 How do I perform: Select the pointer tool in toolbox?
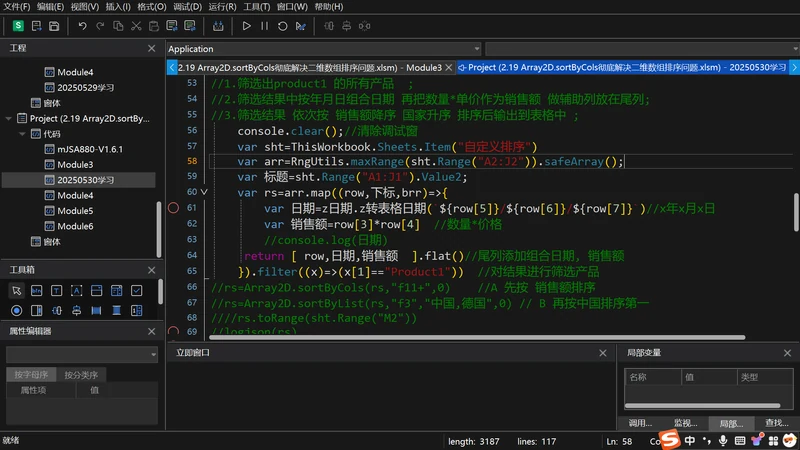coord(16,290)
